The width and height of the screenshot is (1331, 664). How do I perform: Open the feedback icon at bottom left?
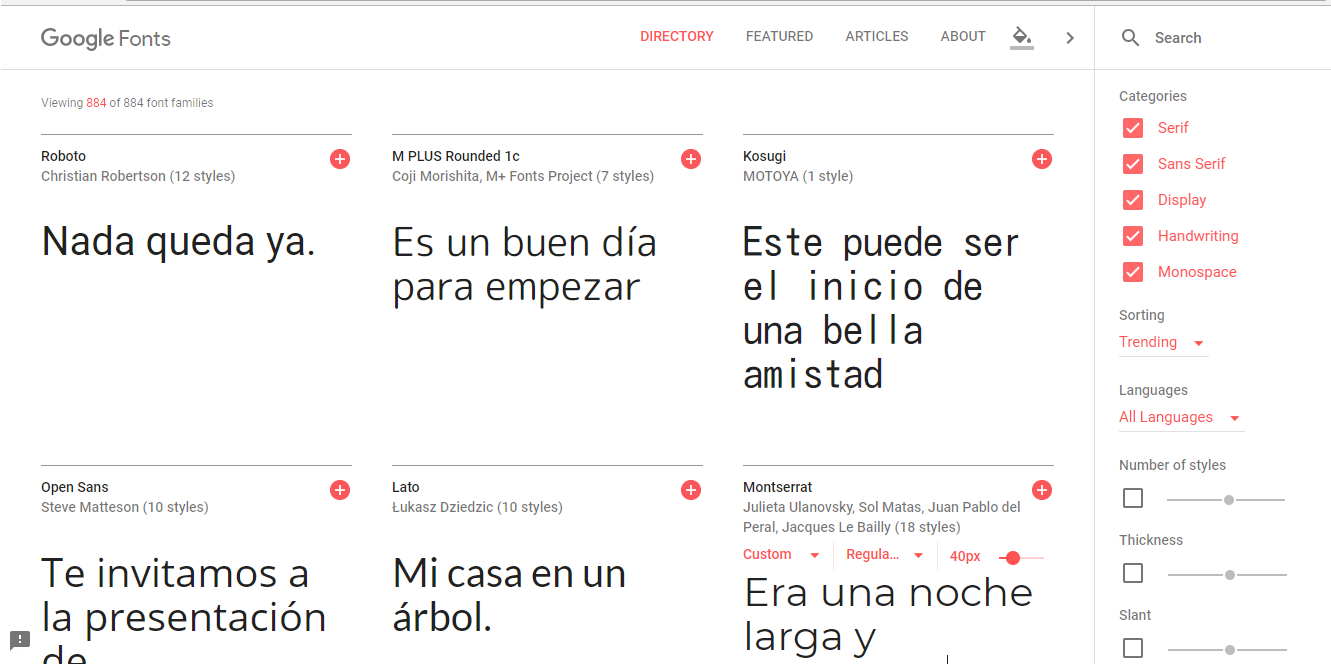pos(20,640)
